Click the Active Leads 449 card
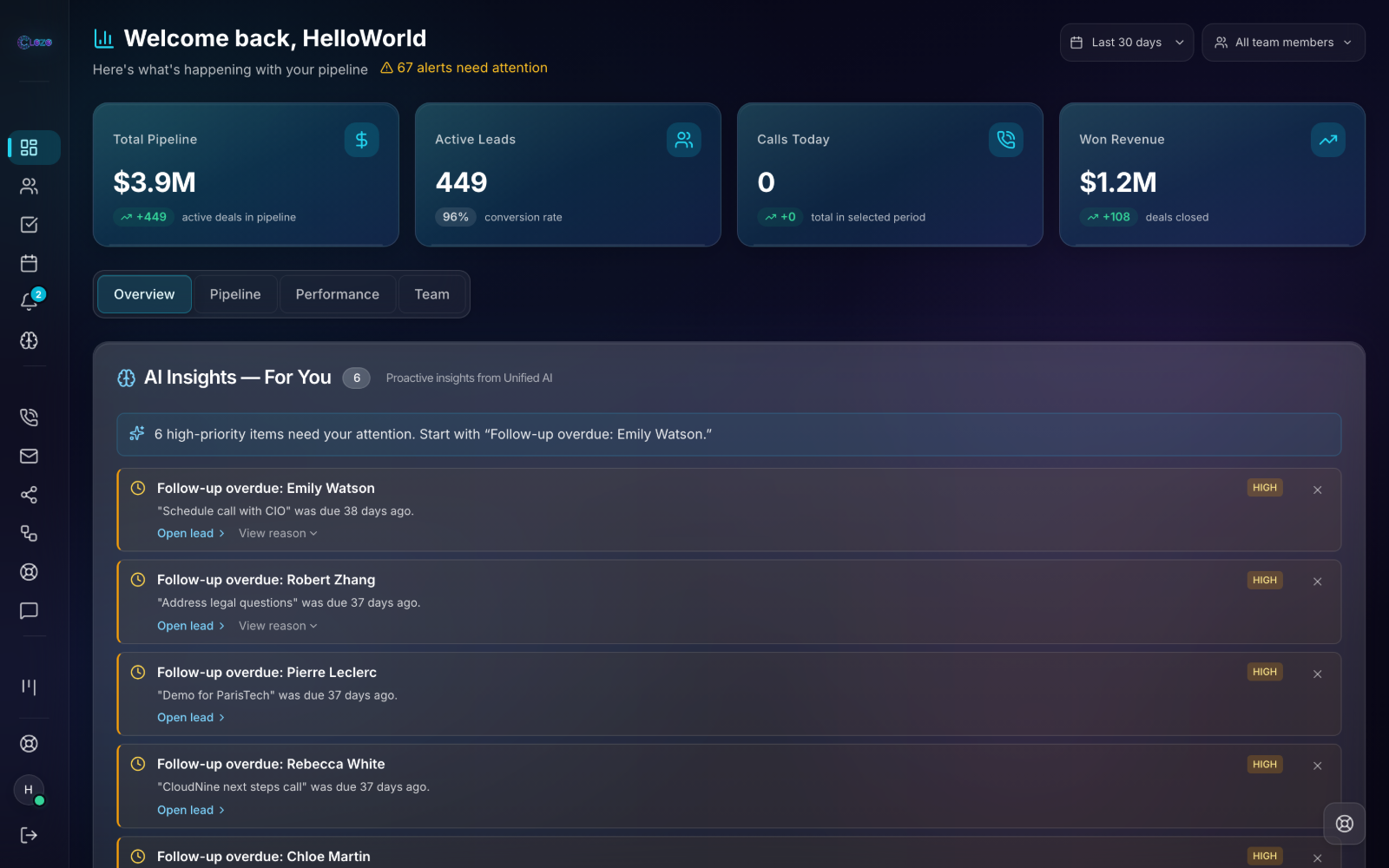The height and width of the screenshot is (868, 1389). [x=568, y=174]
